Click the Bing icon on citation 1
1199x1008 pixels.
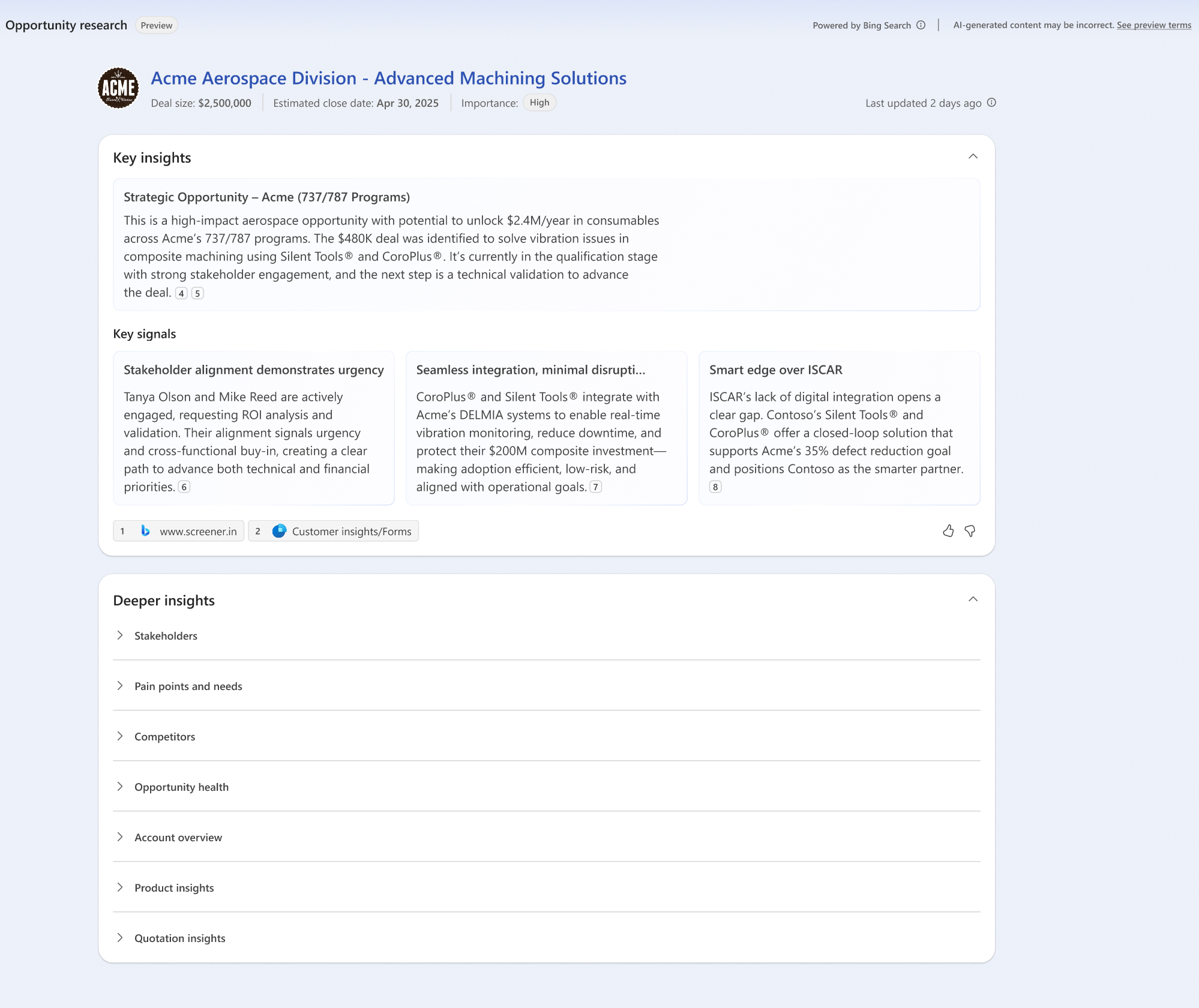click(x=146, y=531)
